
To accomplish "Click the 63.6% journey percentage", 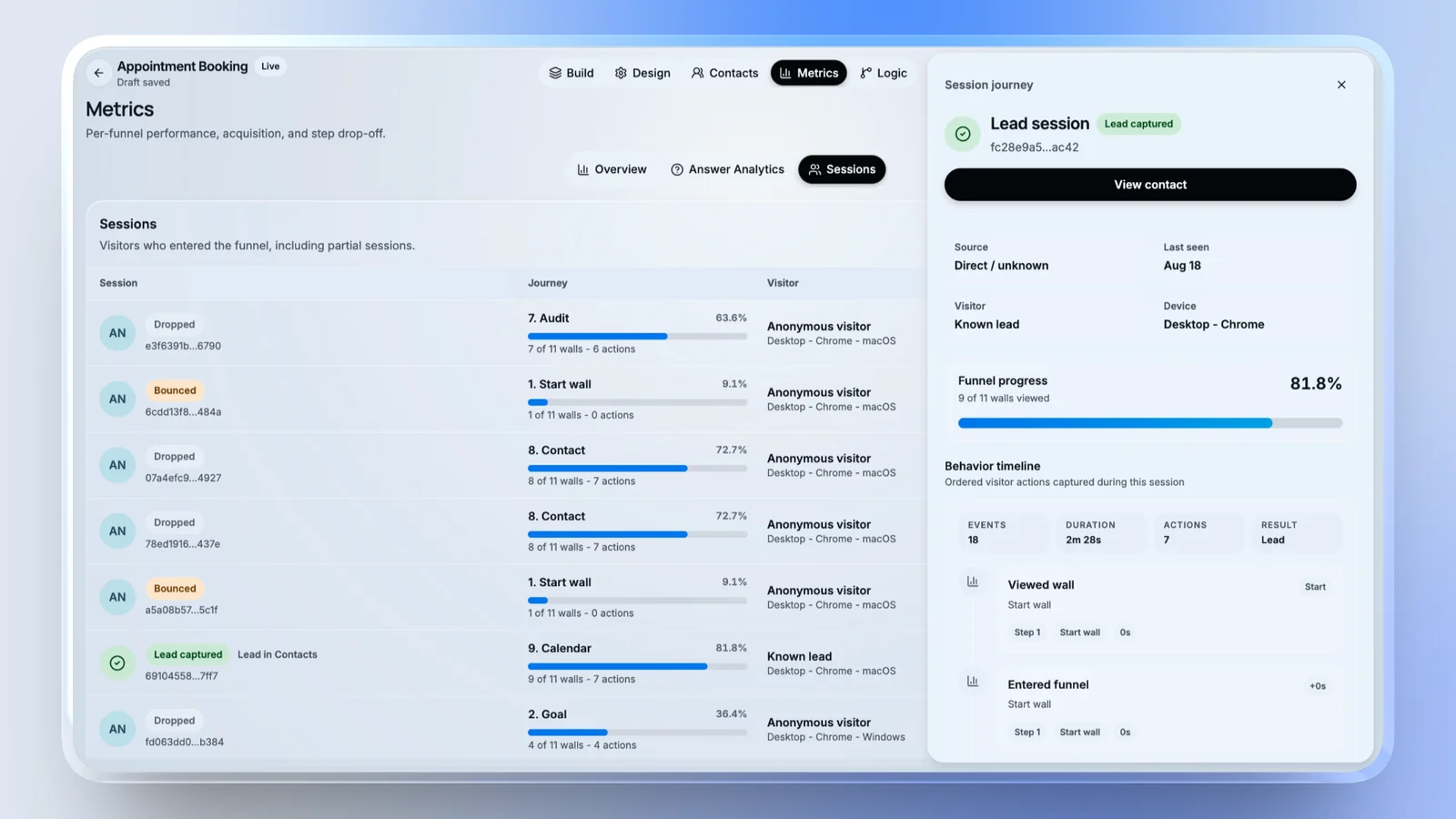I will 731,318.
